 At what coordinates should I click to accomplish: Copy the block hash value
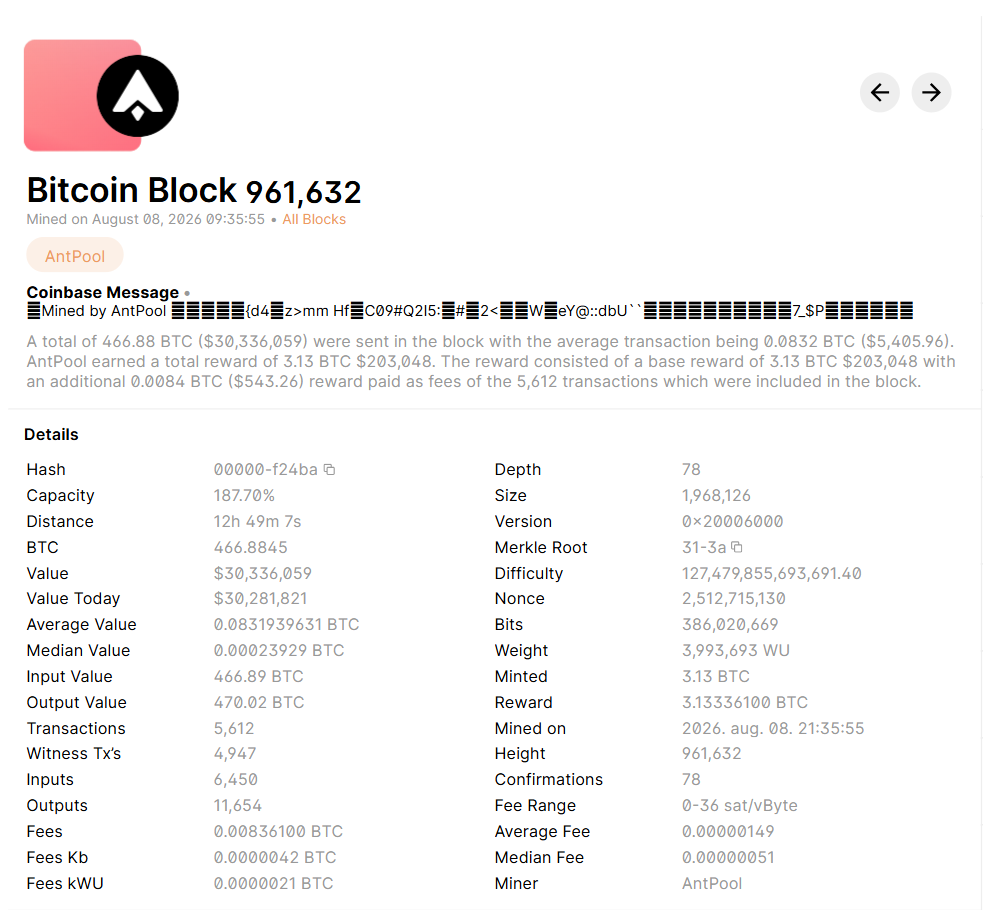pyautogui.click(x=329, y=469)
